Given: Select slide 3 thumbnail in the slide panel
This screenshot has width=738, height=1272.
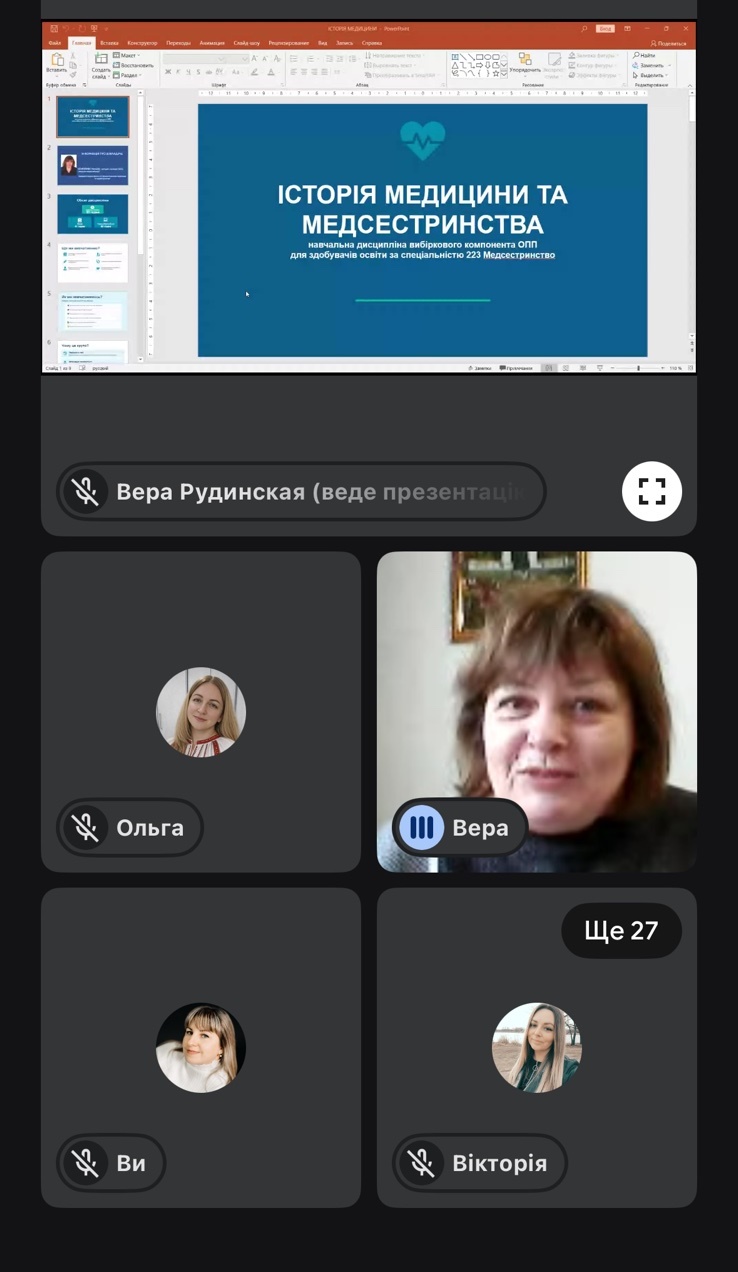Looking at the screenshot, I should click(x=93, y=213).
